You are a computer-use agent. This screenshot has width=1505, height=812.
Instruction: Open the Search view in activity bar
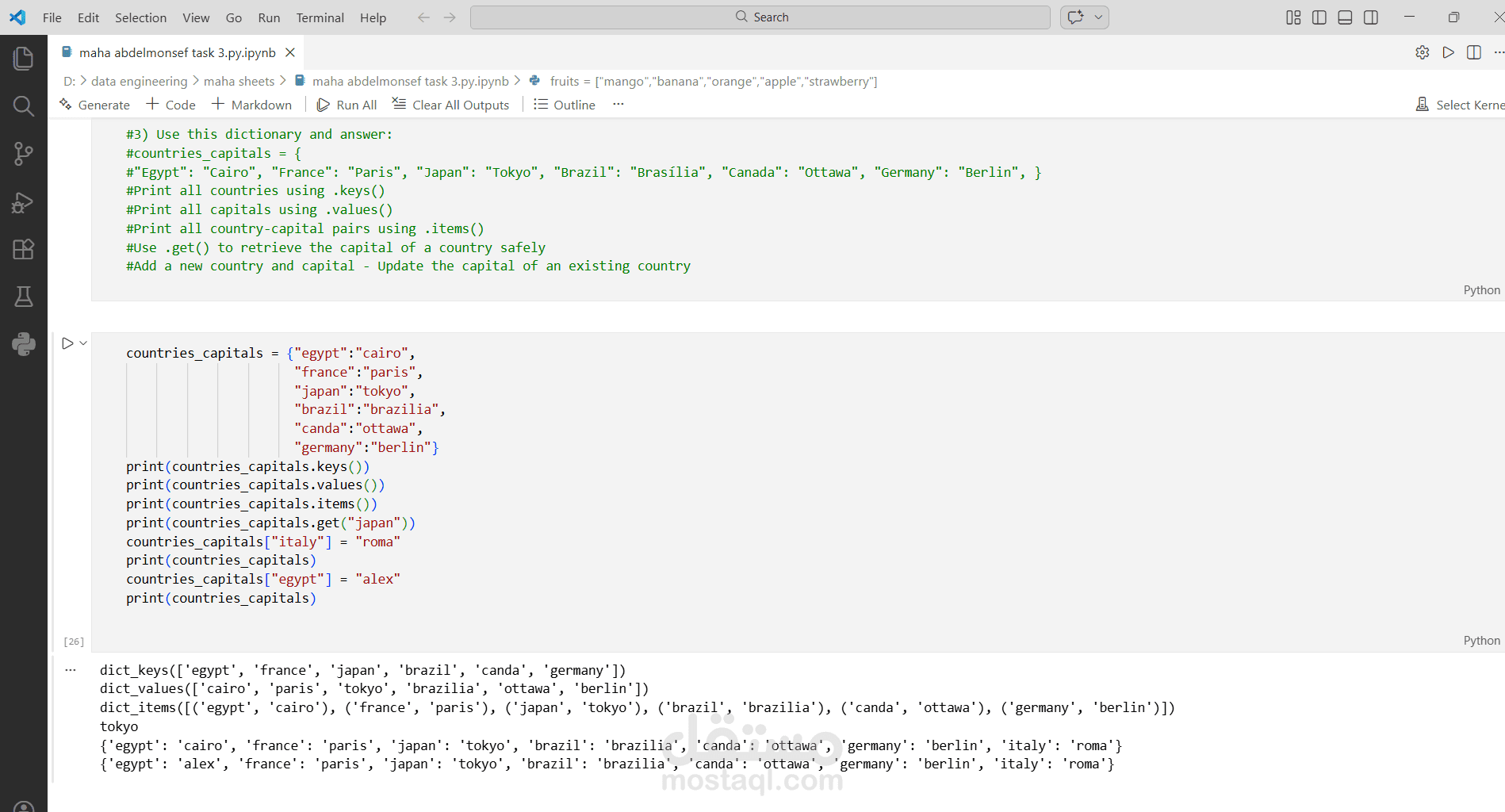(x=23, y=106)
